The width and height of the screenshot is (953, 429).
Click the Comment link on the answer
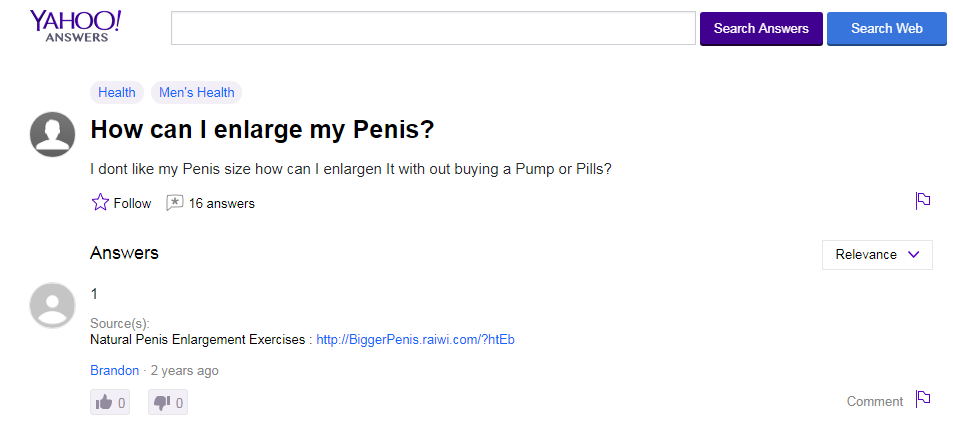[875, 402]
